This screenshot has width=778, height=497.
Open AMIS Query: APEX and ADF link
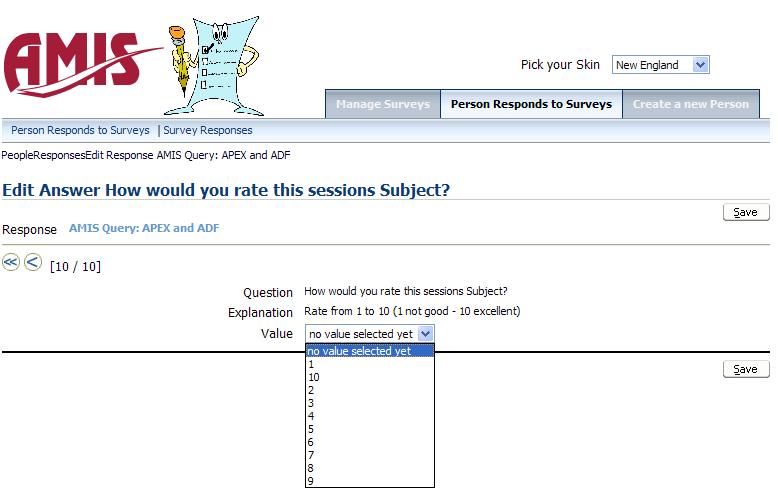pos(144,228)
